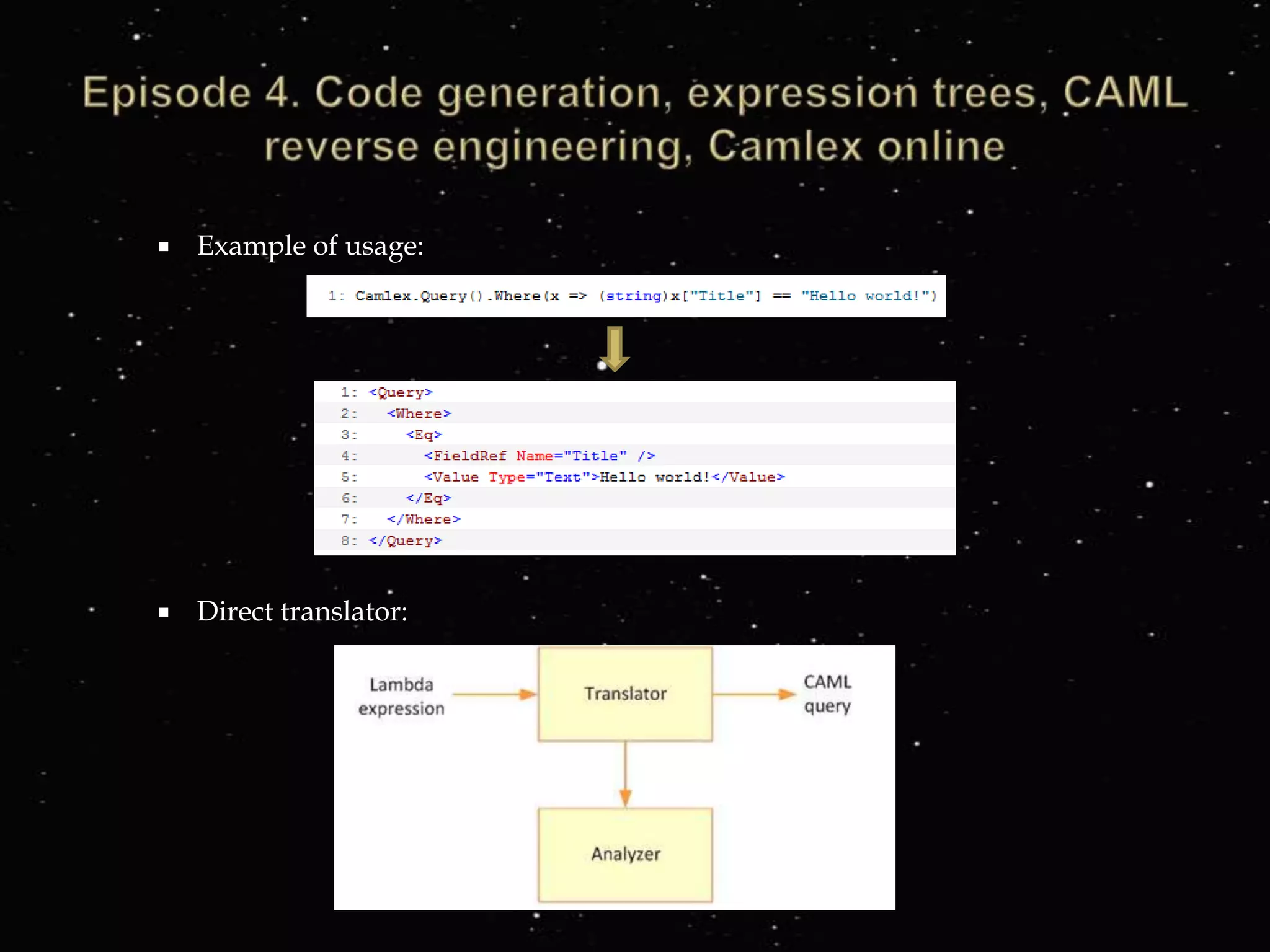Viewport: 1270px width, 952px height.
Task: Click the CAML query label
Action: point(827,694)
